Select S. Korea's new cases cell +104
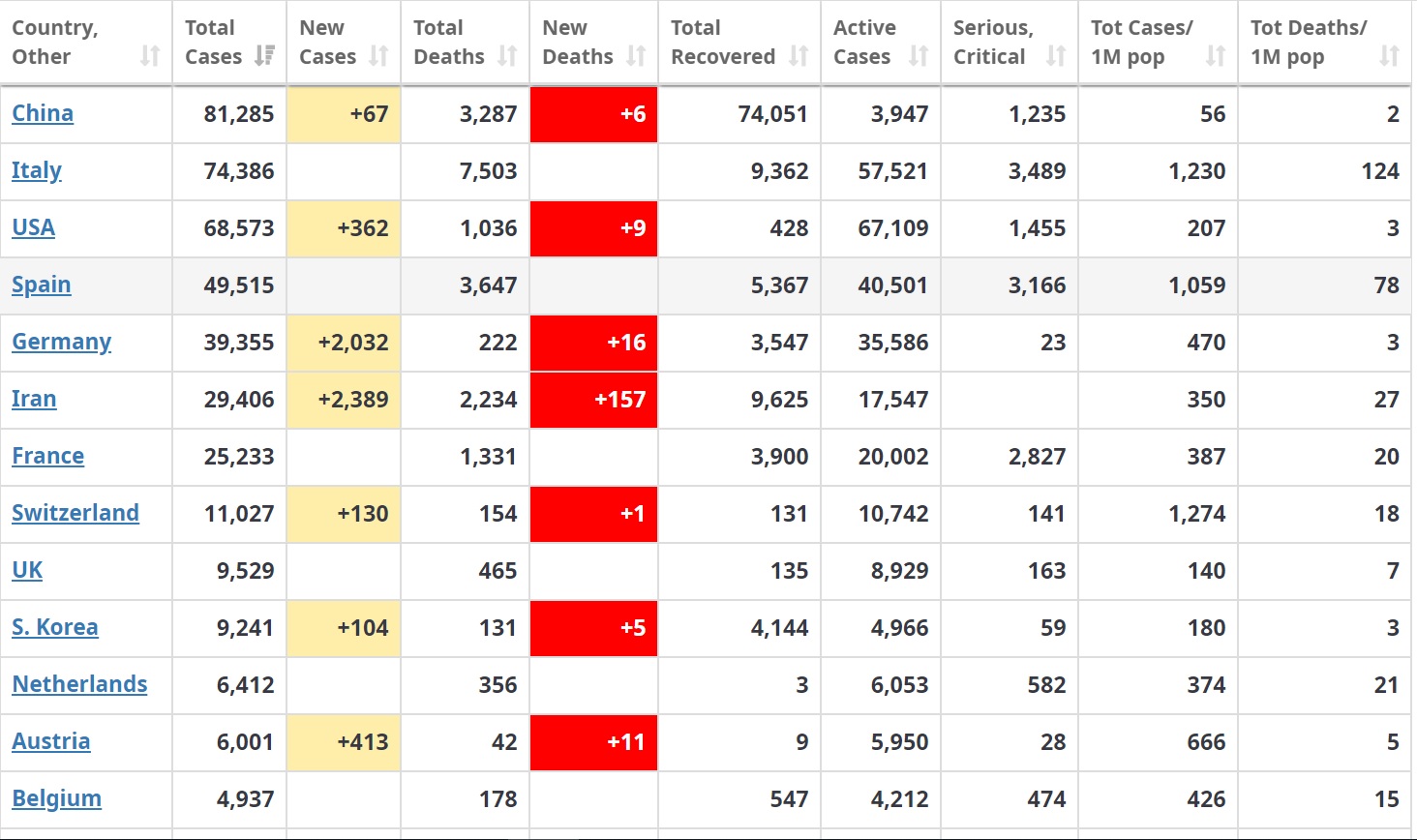1417x840 pixels. pos(344,628)
